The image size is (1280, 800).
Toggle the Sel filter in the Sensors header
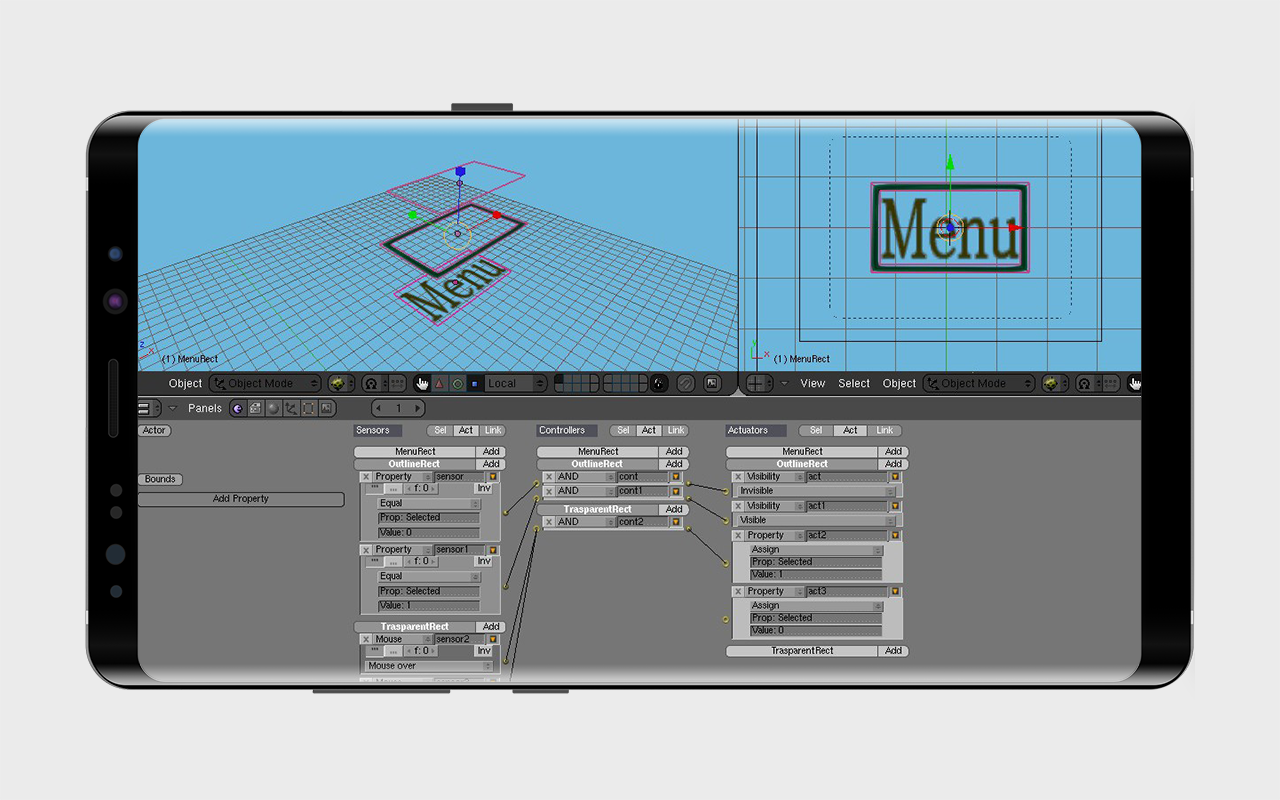tap(440, 430)
